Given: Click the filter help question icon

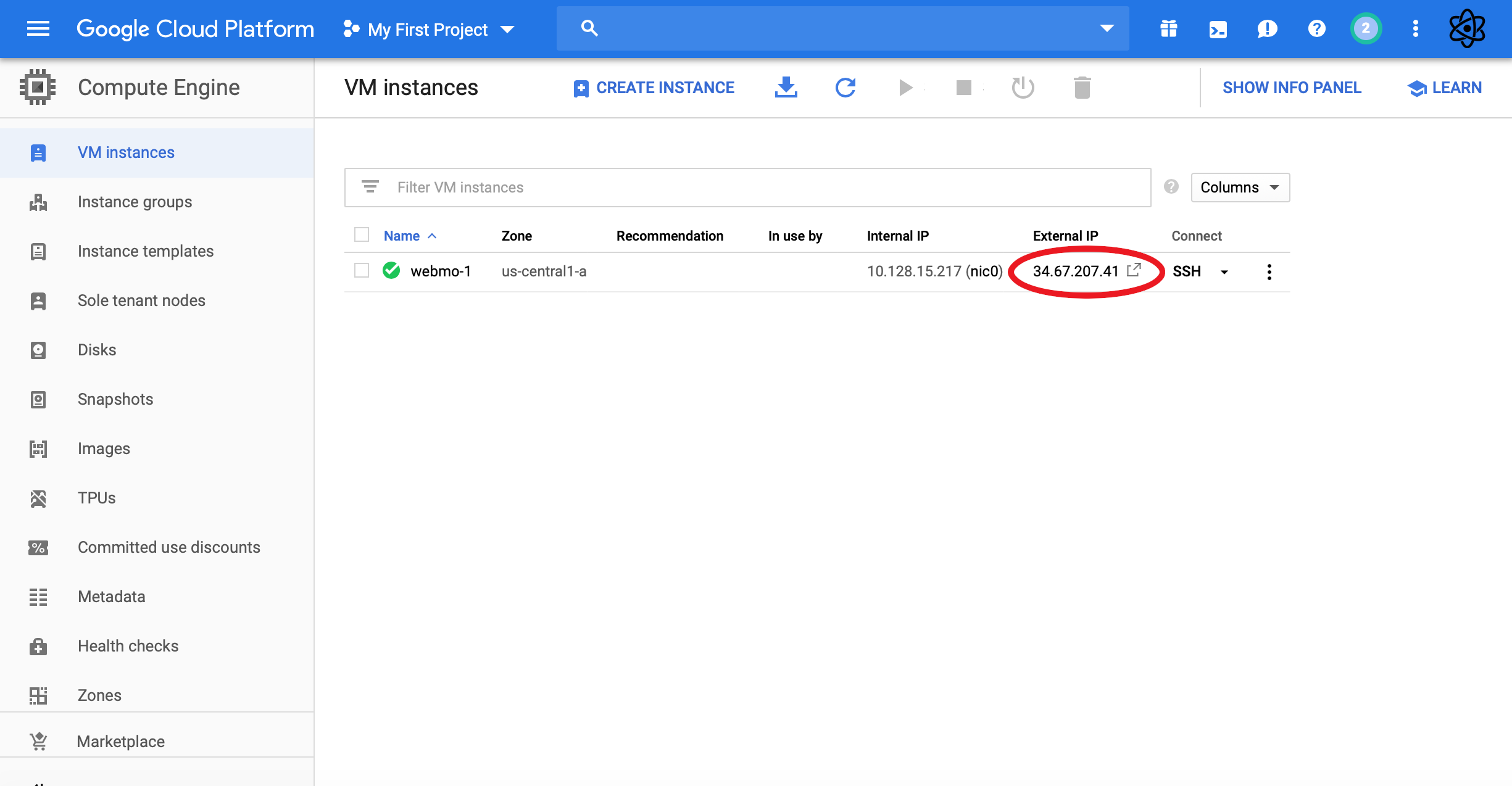Looking at the screenshot, I should [x=1171, y=186].
